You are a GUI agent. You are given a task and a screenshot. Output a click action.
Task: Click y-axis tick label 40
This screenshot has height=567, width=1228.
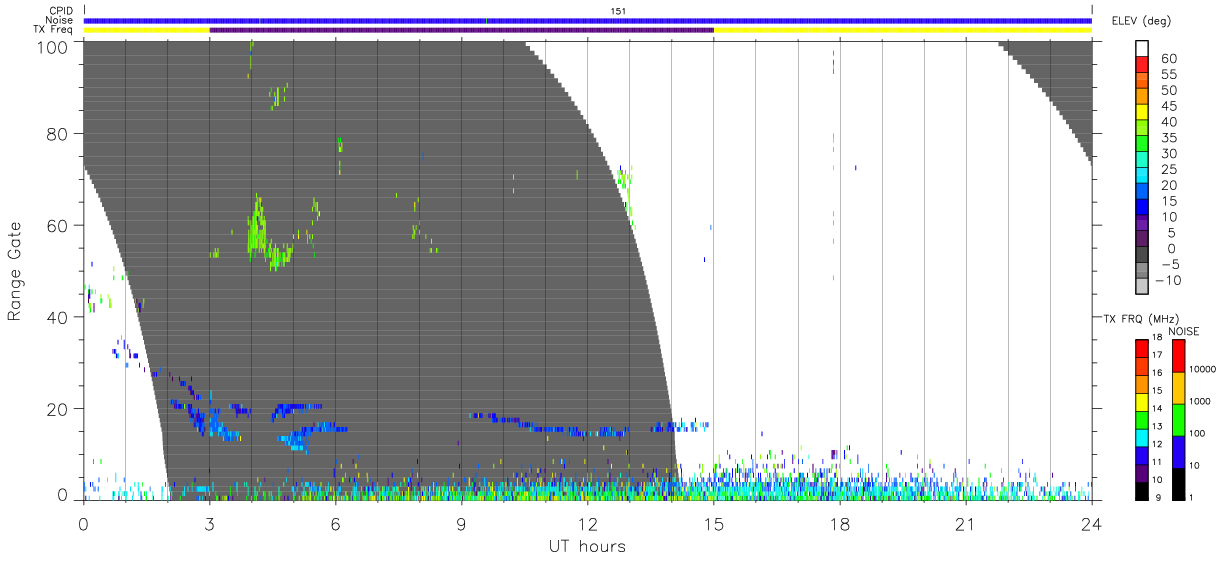pyautogui.click(x=59, y=317)
